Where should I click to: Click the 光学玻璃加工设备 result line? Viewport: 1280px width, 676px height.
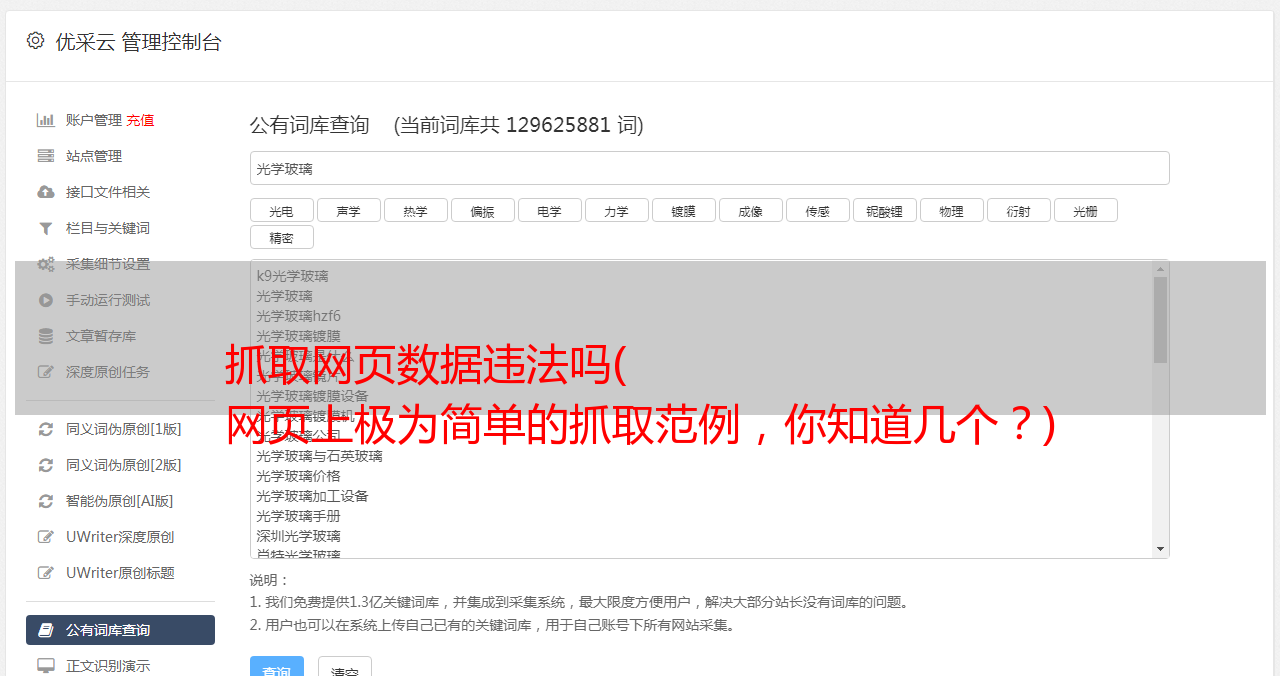point(312,496)
